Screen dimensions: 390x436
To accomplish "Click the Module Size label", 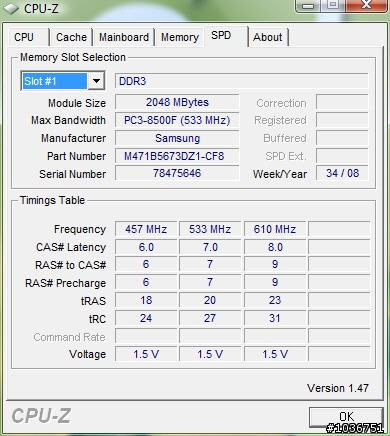I will click(x=77, y=103).
